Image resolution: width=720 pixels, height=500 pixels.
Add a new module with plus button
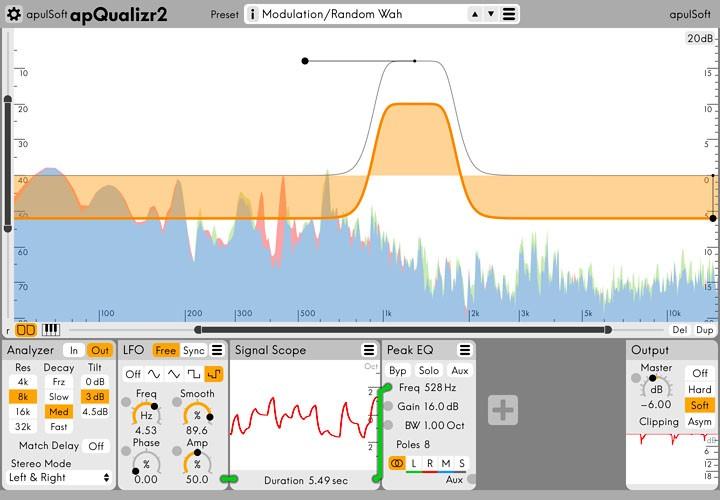click(503, 410)
